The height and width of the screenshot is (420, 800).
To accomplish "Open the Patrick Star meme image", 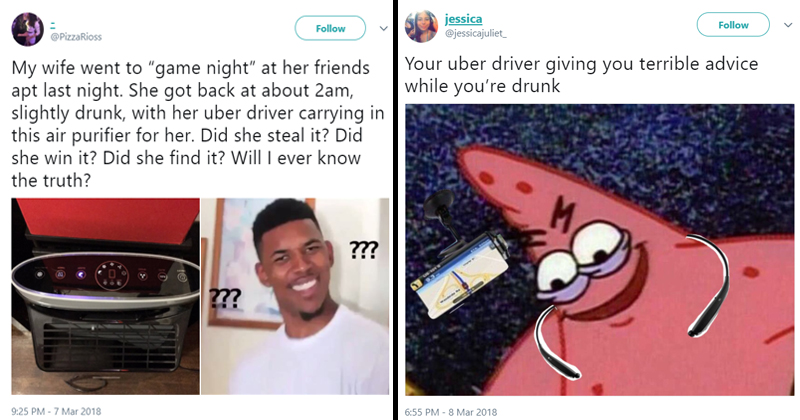I will point(599,250).
